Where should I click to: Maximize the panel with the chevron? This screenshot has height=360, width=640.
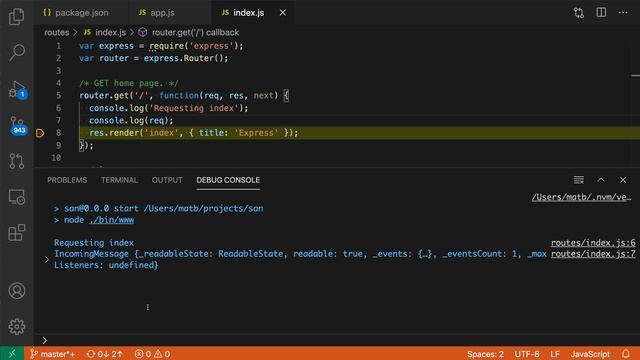click(x=601, y=180)
